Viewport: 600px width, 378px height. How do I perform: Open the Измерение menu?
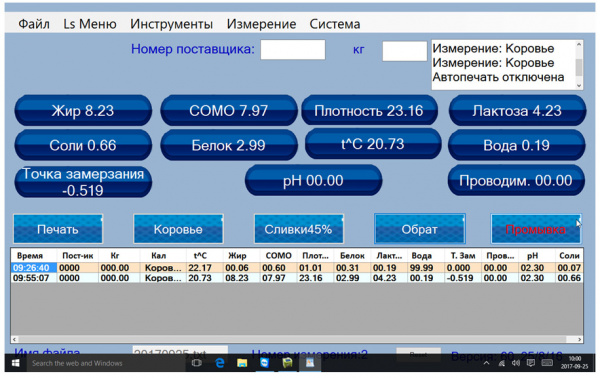(x=261, y=24)
